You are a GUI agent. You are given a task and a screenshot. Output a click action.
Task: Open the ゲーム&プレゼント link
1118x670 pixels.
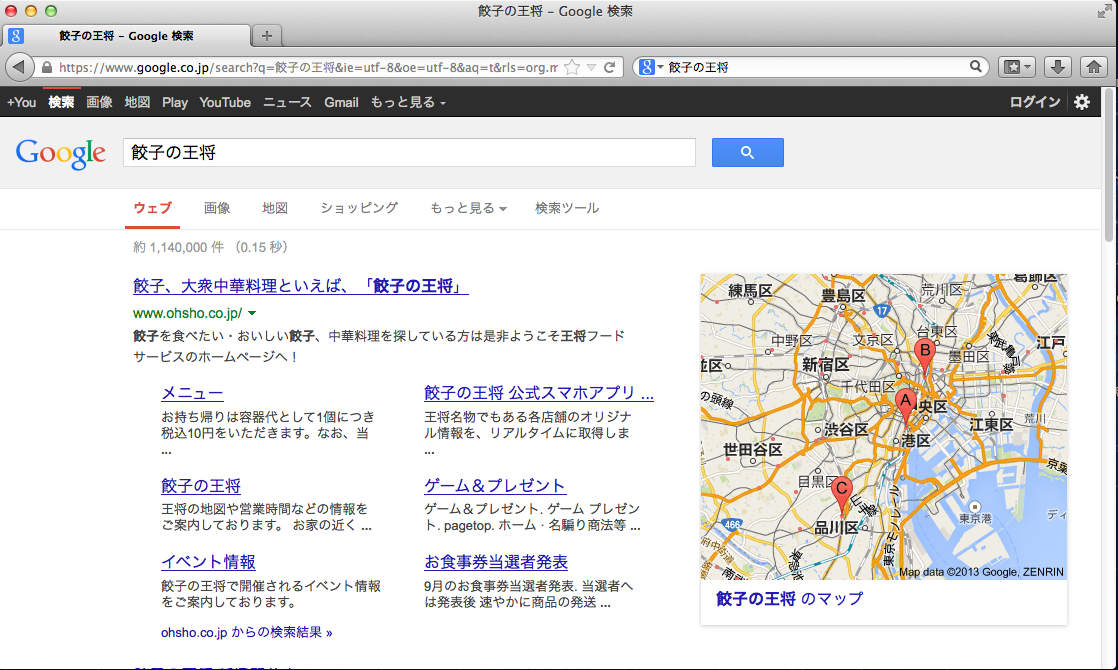(495, 486)
